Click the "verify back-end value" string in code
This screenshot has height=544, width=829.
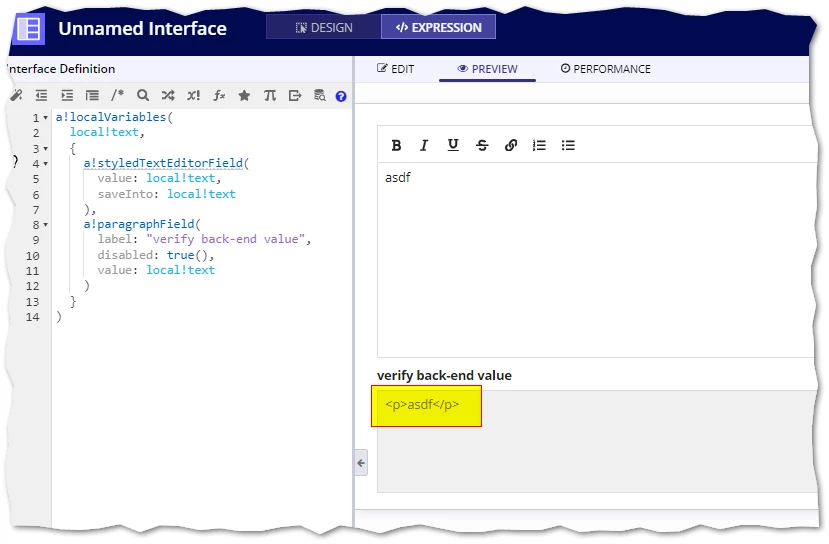pyautogui.click(x=225, y=239)
